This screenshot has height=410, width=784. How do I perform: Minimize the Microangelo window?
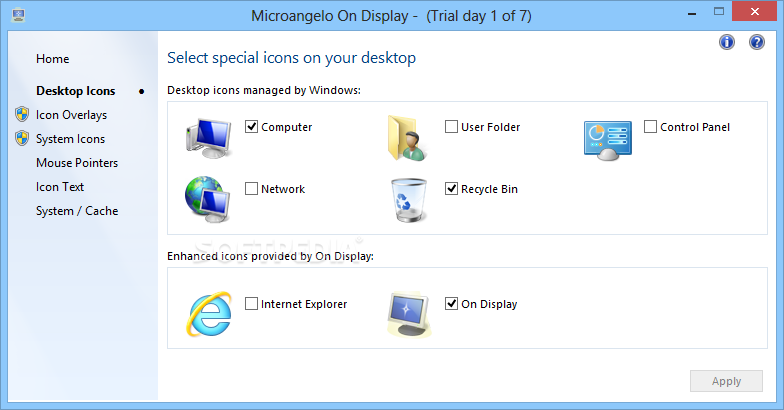pyautogui.click(x=692, y=13)
